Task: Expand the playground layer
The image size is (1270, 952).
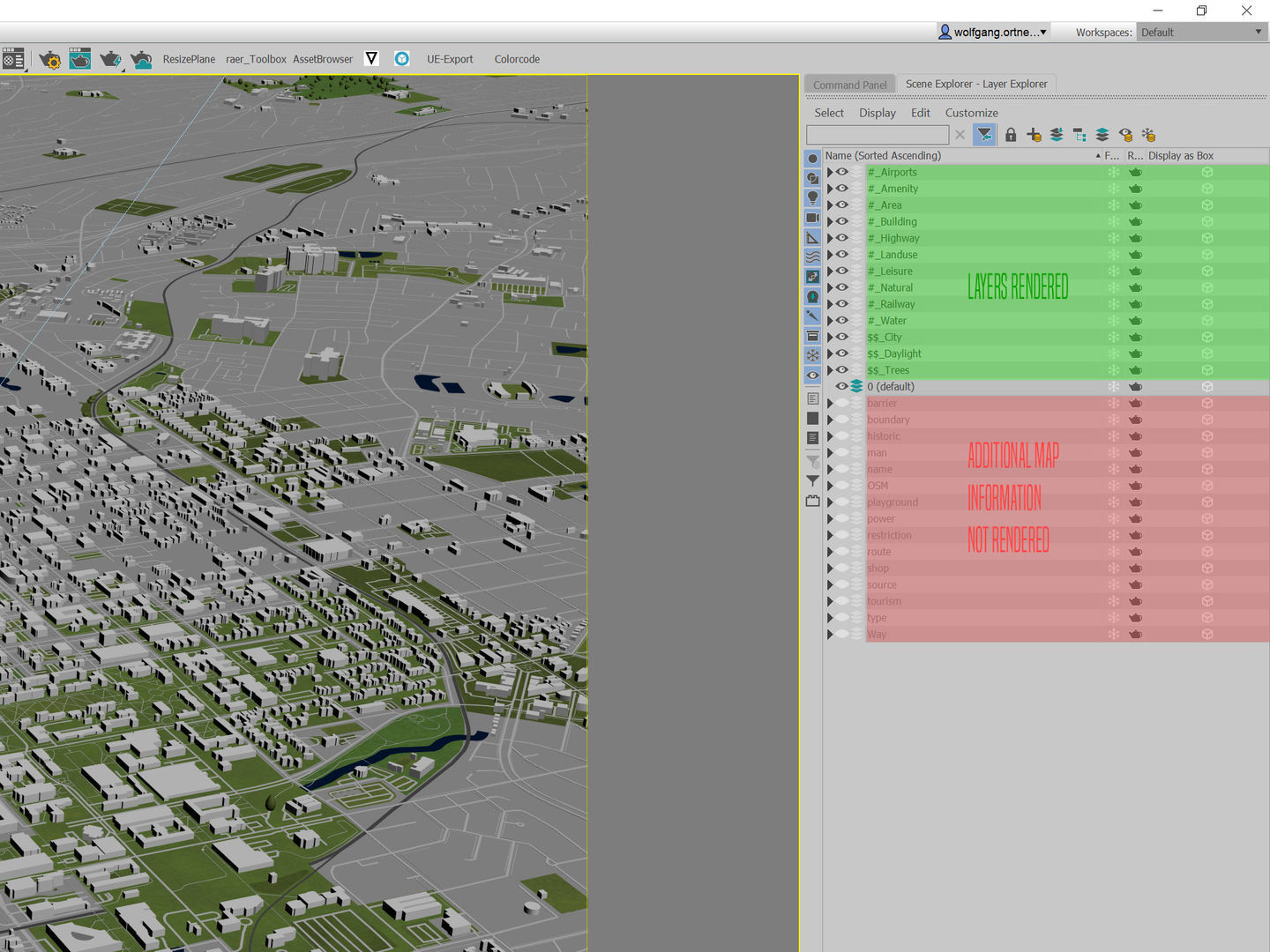Action: click(830, 502)
